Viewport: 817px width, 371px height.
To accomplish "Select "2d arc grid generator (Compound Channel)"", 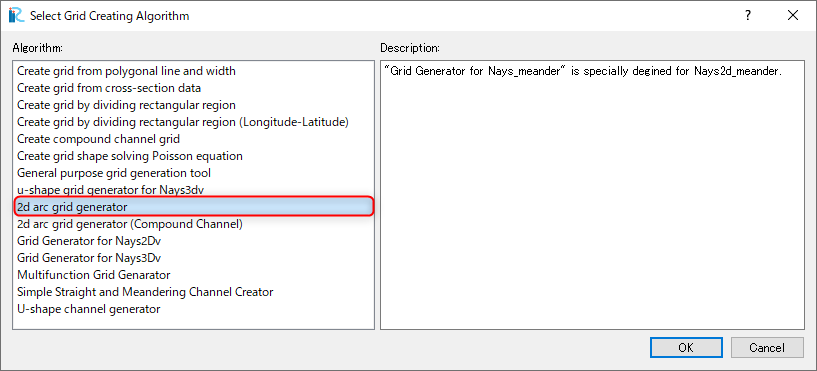I will (x=130, y=224).
